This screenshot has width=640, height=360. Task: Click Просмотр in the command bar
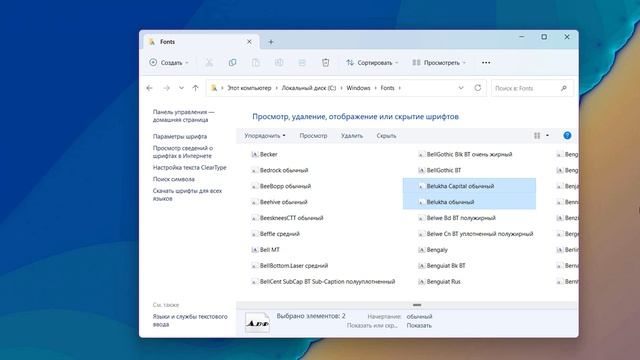click(x=313, y=136)
